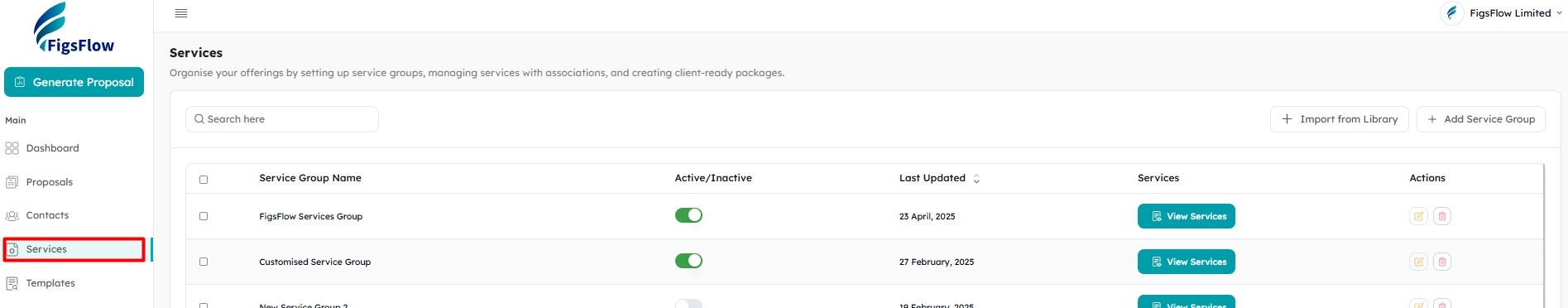Tick checkbox for FigsFlow Services Group

(x=204, y=216)
